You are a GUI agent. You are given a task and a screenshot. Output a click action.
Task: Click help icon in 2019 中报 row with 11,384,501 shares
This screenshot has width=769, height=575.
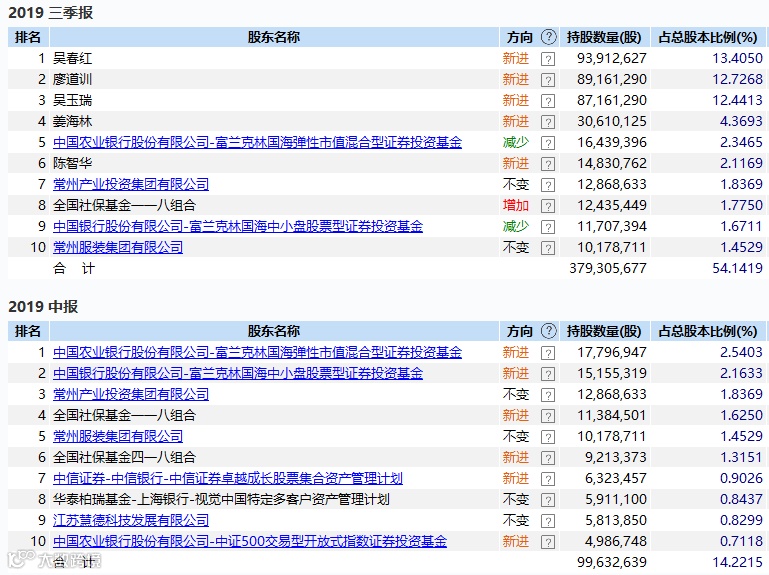548,416
